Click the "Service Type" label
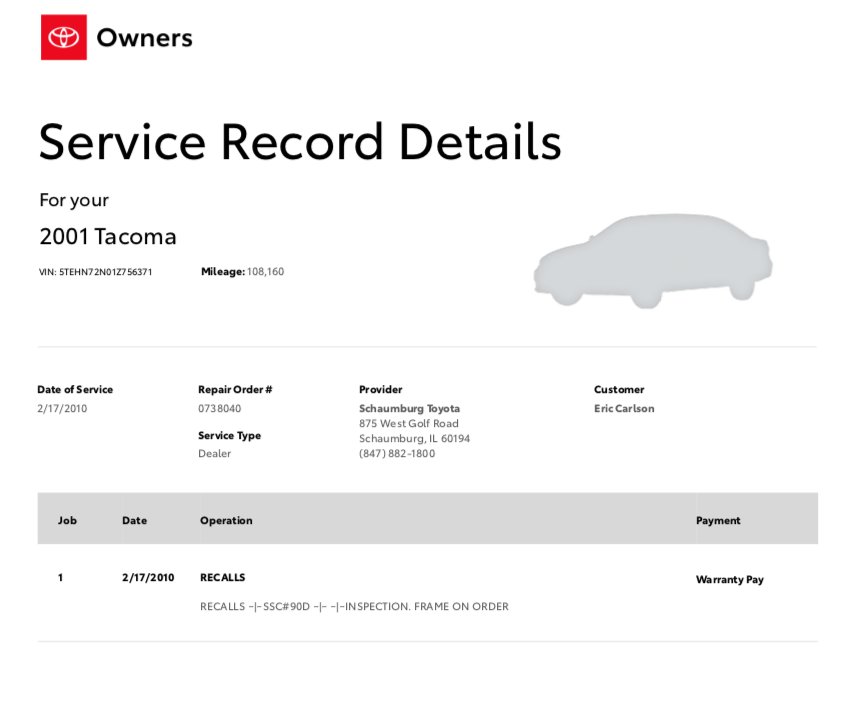 coord(229,435)
